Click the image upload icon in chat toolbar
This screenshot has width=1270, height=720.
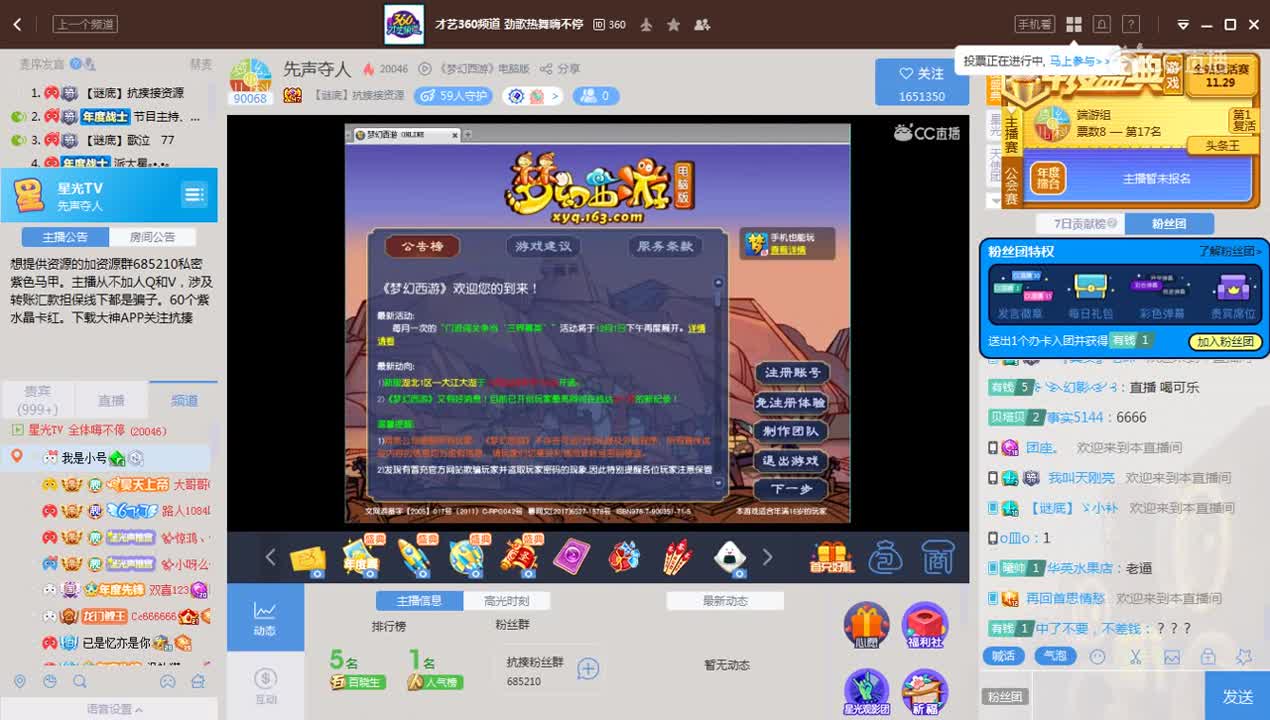pyautogui.click(x=1172, y=657)
